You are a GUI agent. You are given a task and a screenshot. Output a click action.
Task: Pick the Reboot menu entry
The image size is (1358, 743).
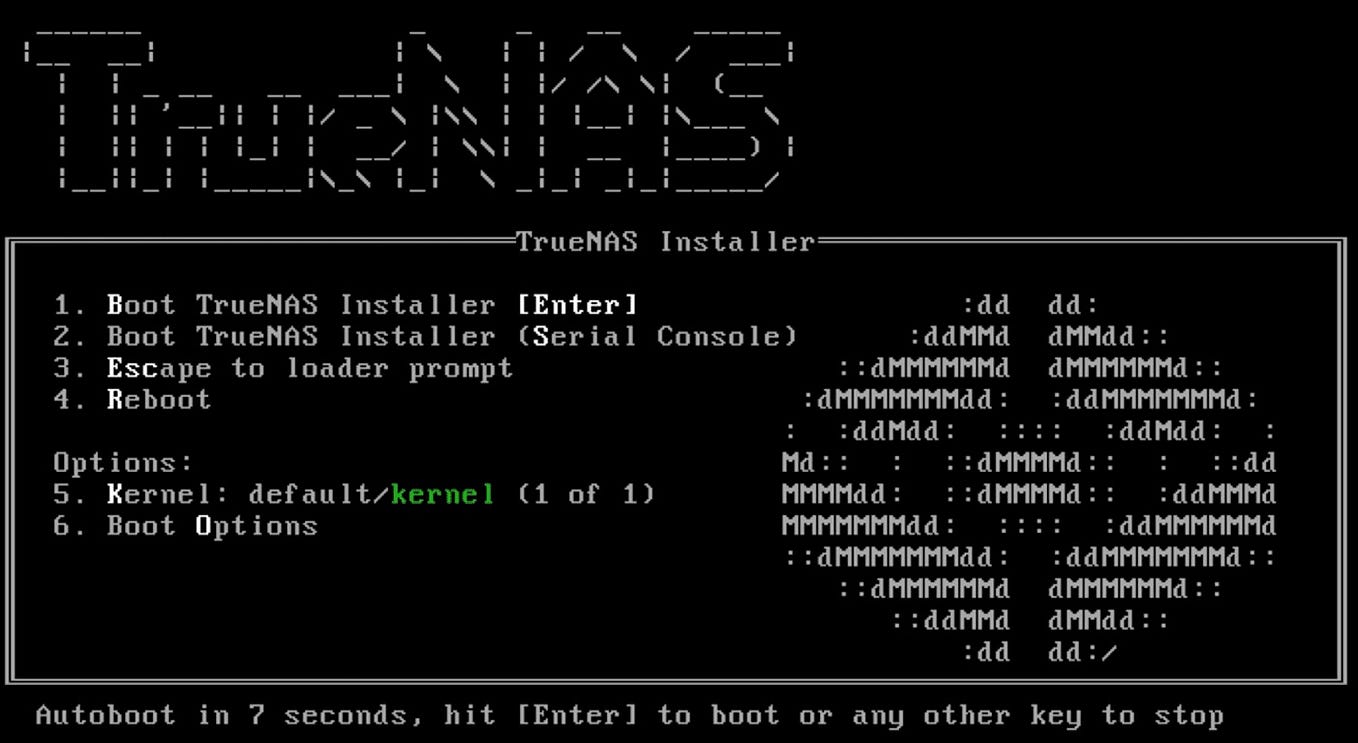132,400
